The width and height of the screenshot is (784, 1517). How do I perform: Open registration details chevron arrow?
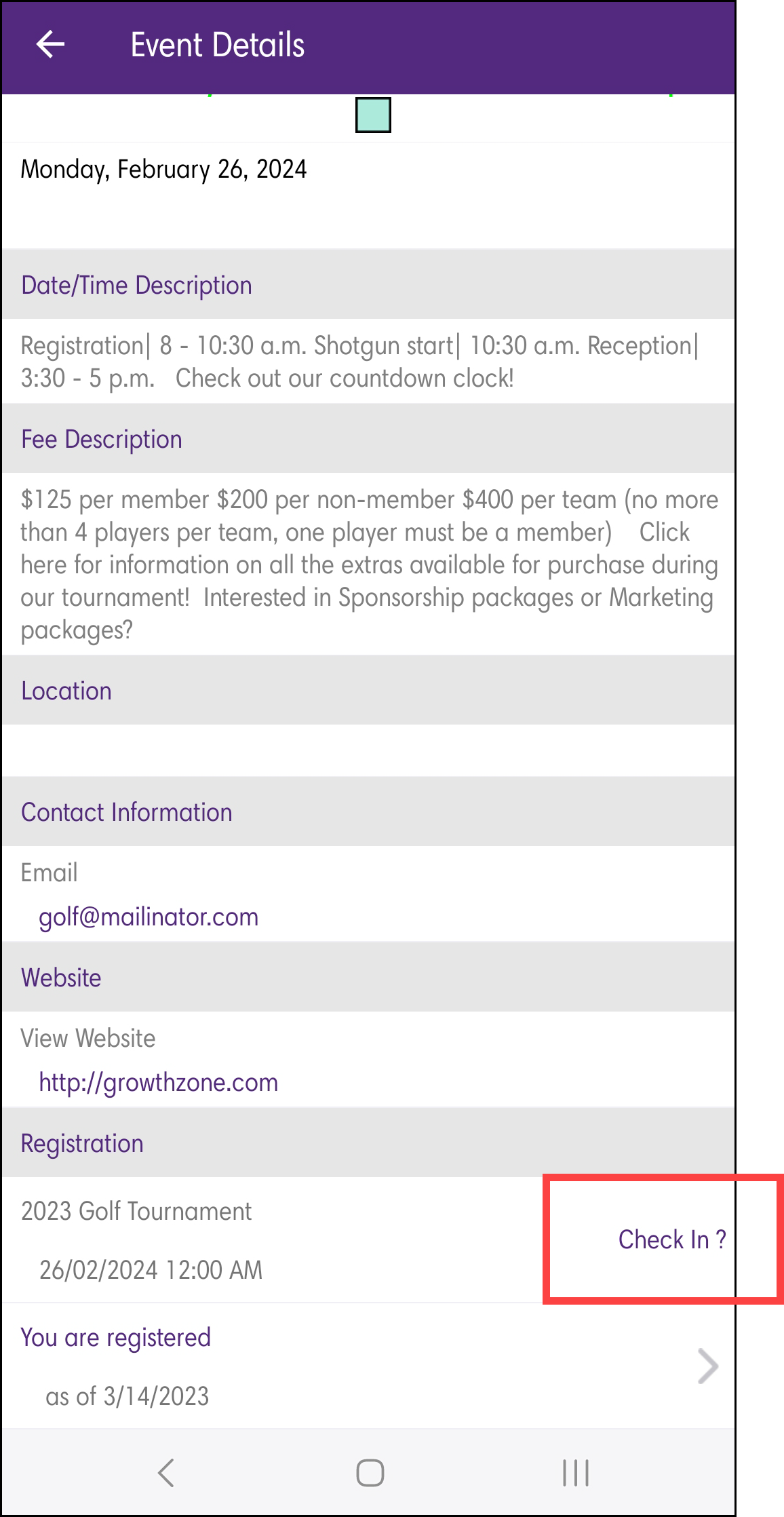point(707,1366)
